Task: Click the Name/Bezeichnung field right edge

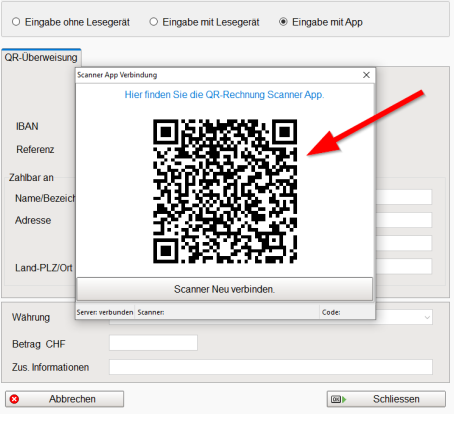Action: [x=404, y=197]
